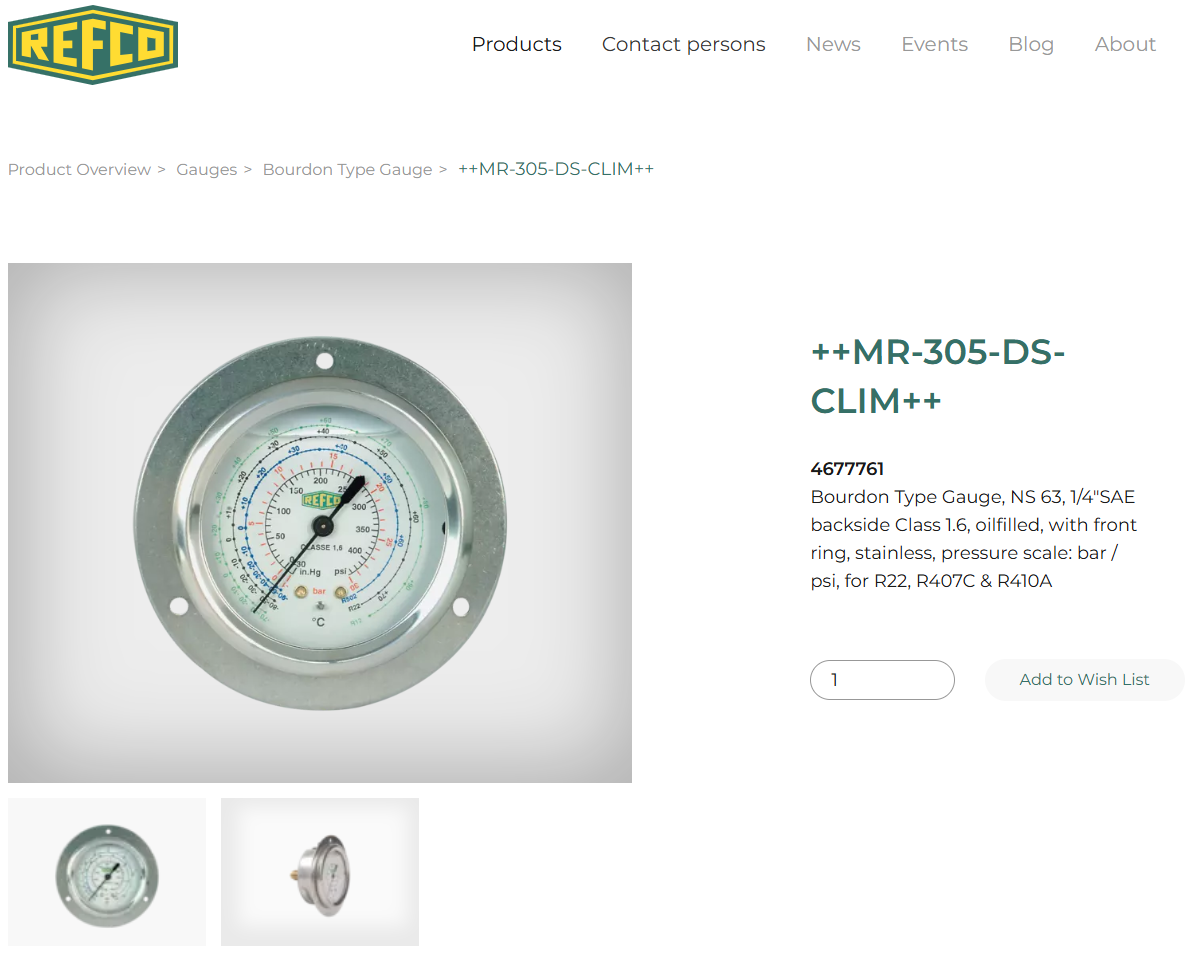Click the REFCO logo in the header

pyautogui.click(x=93, y=45)
